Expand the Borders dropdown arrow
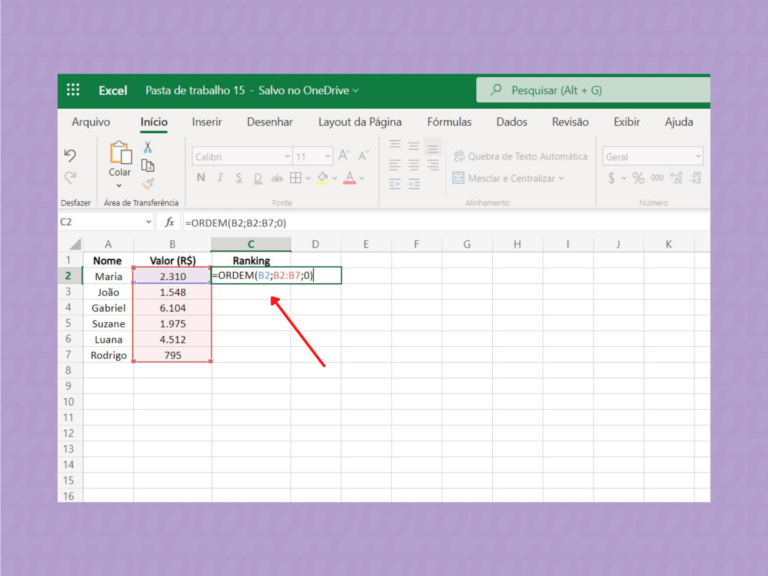This screenshot has width=768, height=576. click(308, 178)
